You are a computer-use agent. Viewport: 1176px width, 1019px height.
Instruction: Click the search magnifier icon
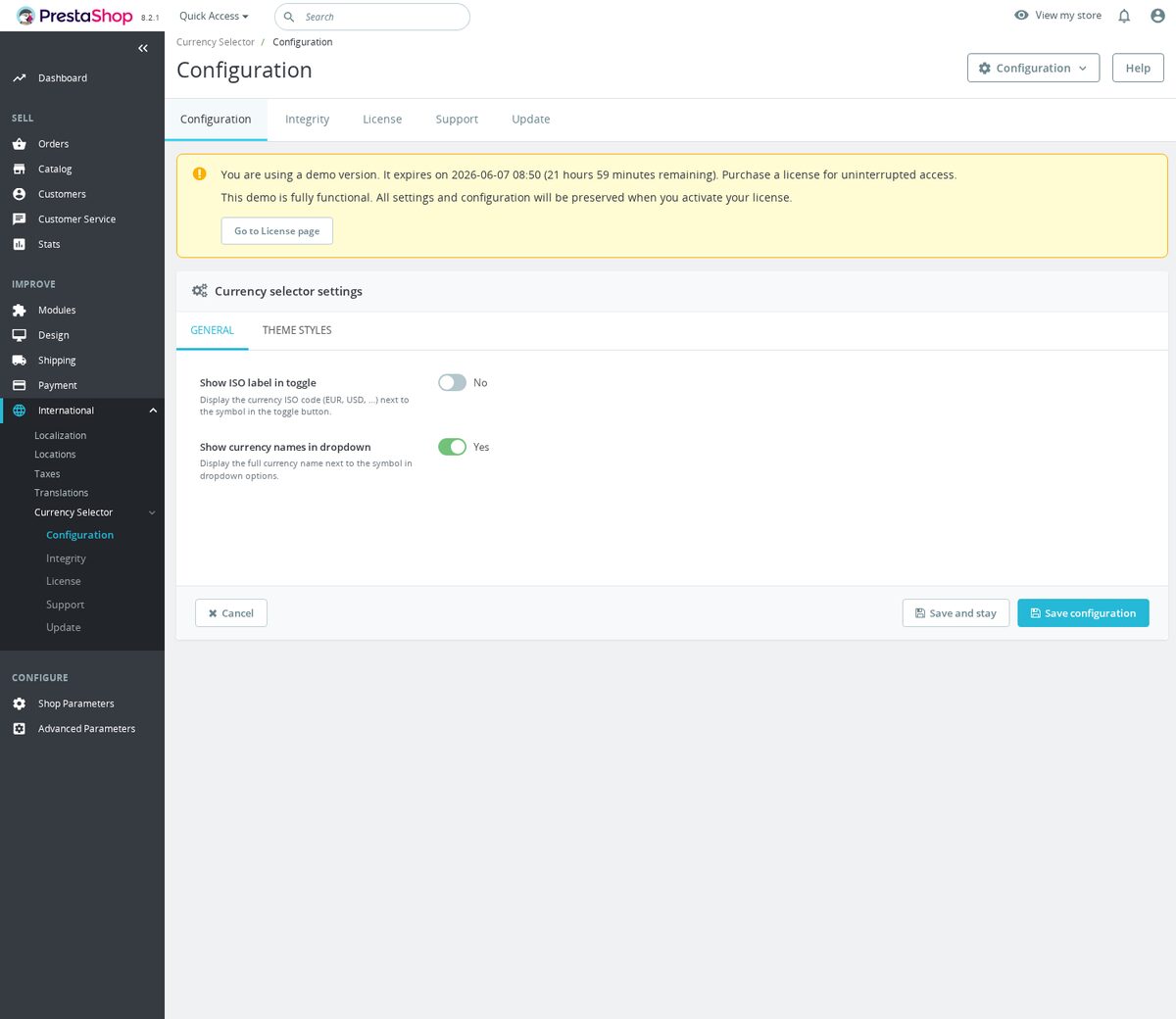289,17
